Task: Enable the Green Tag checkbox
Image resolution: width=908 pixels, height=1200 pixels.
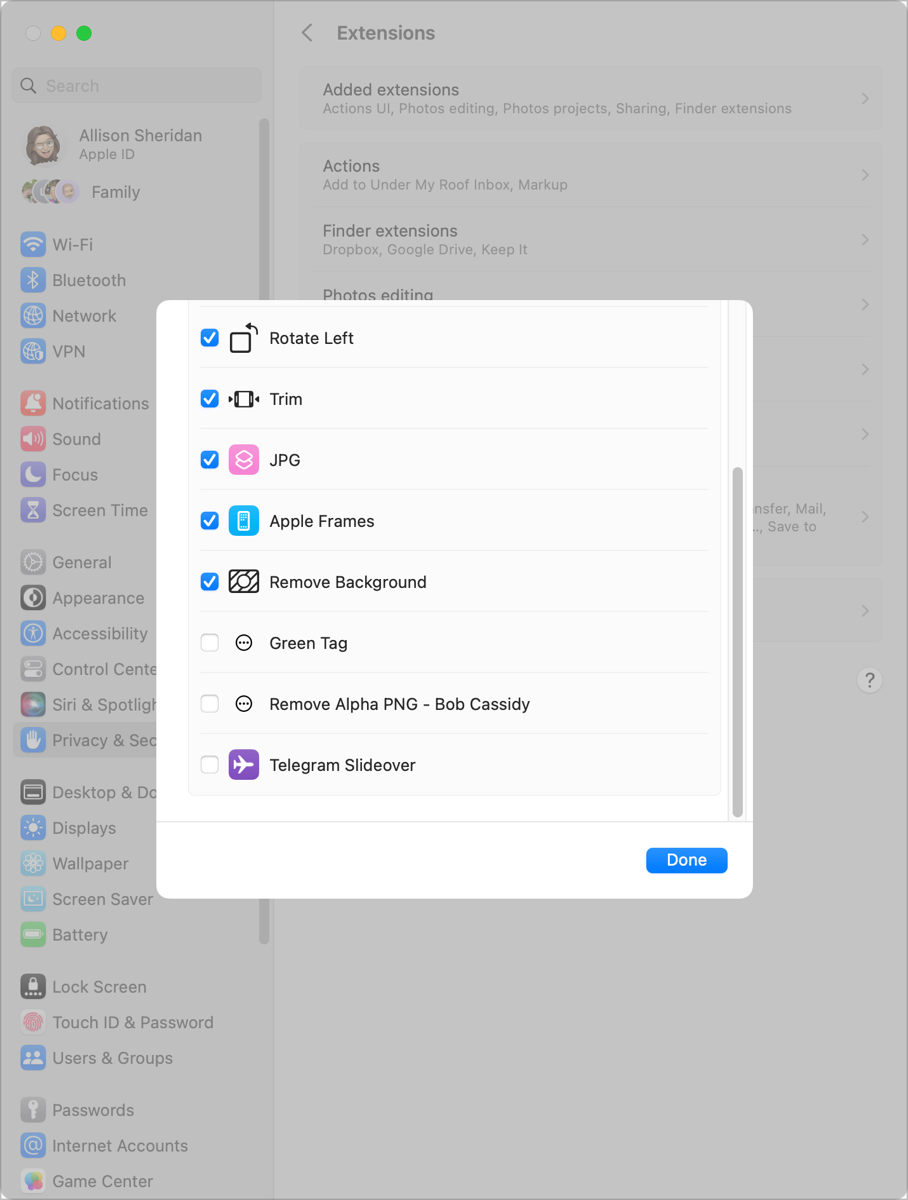Action: coord(210,643)
